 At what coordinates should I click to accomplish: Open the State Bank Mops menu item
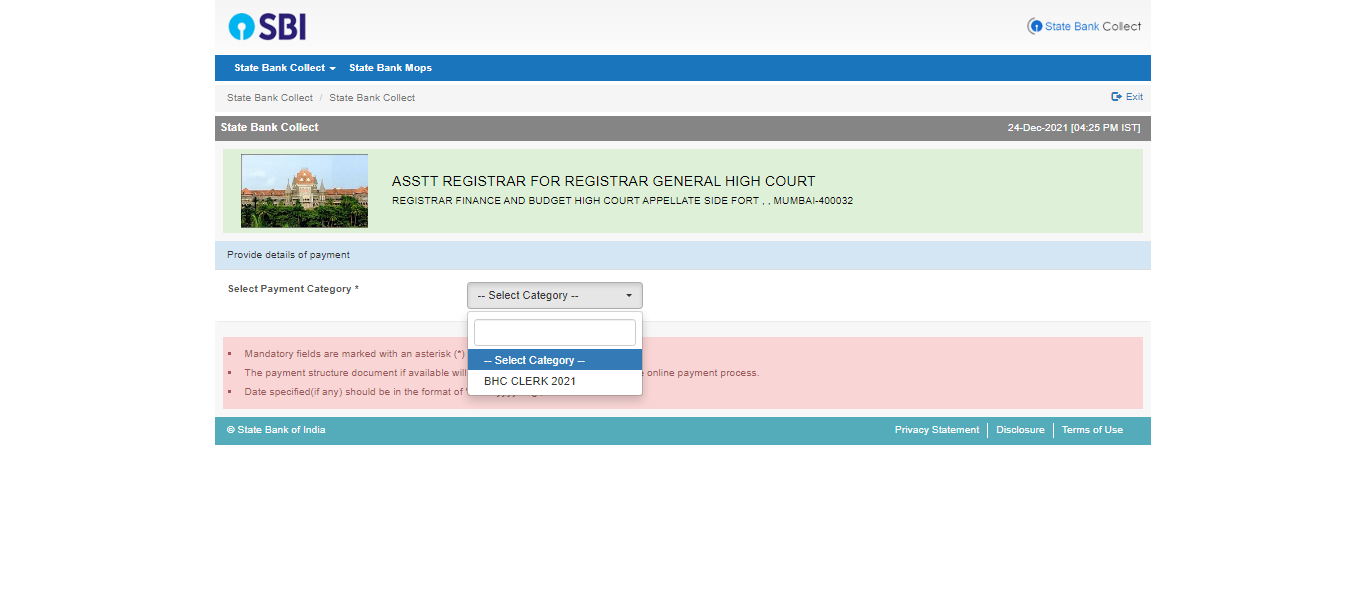coord(390,68)
